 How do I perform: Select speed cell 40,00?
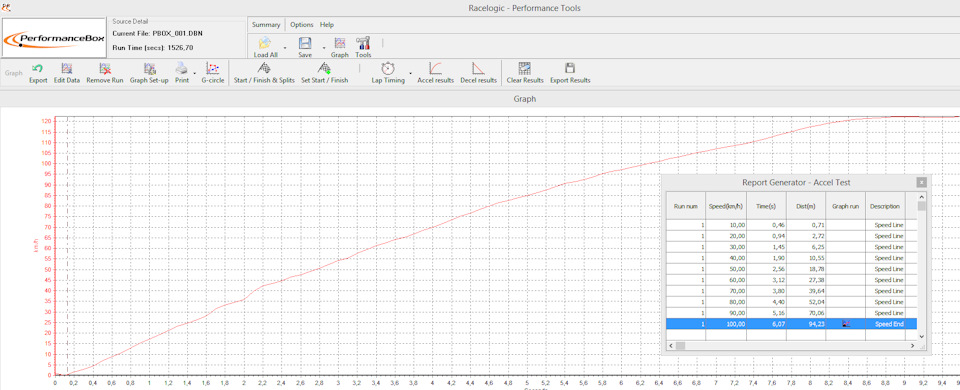(726, 258)
